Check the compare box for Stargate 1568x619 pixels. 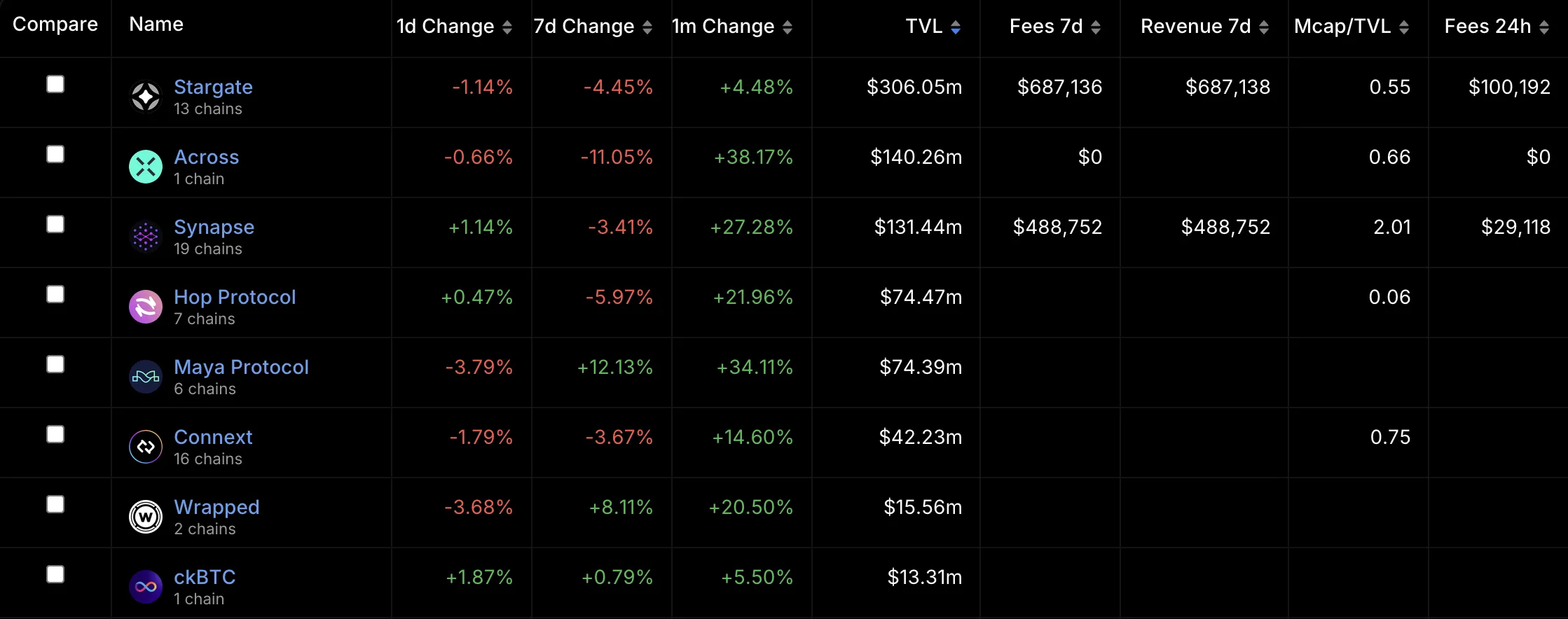pos(55,84)
